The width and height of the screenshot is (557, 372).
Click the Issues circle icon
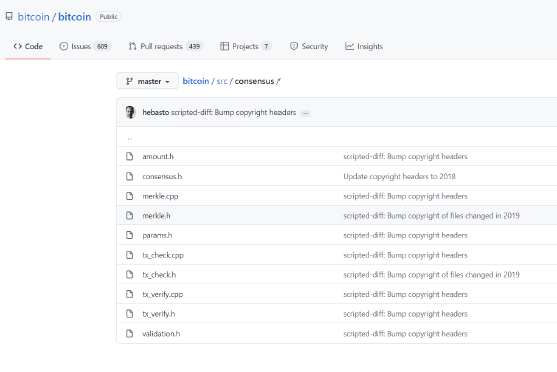click(x=64, y=46)
